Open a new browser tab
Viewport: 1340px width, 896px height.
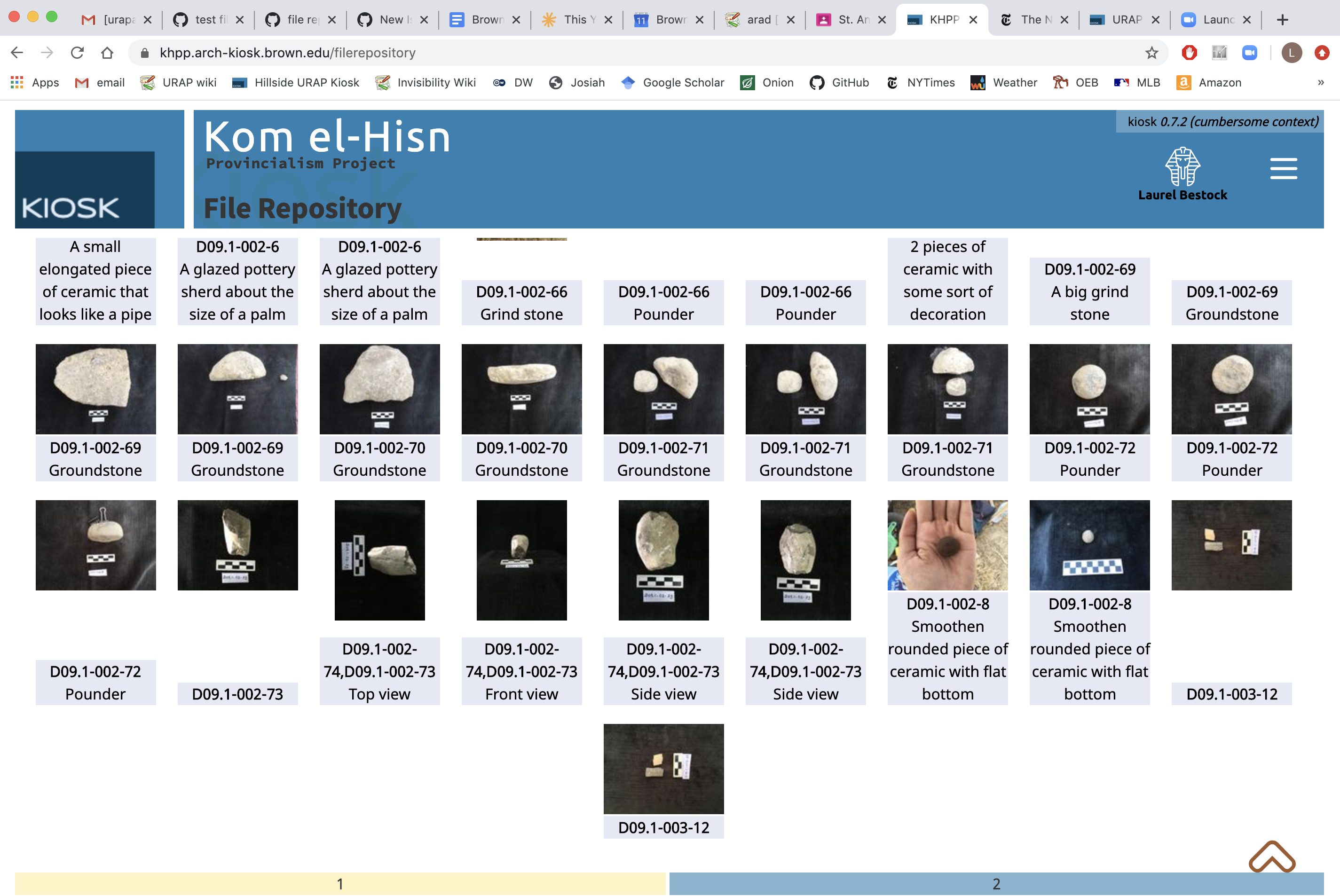click(1282, 19)
